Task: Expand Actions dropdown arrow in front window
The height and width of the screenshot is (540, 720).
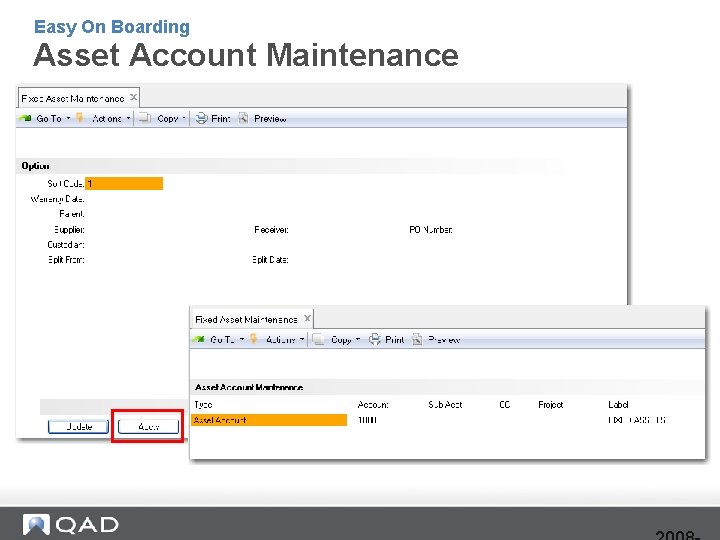Action: tap(302, 340)
